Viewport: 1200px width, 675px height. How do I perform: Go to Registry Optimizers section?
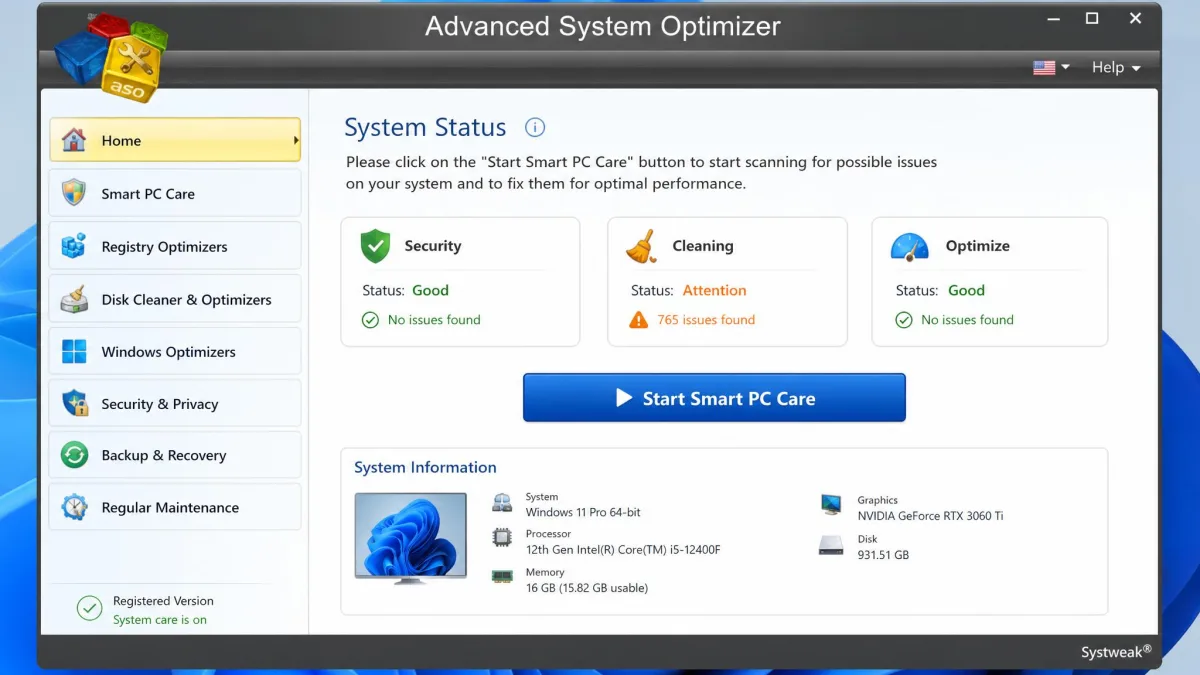pyautogui.click(x=175, y=246)
